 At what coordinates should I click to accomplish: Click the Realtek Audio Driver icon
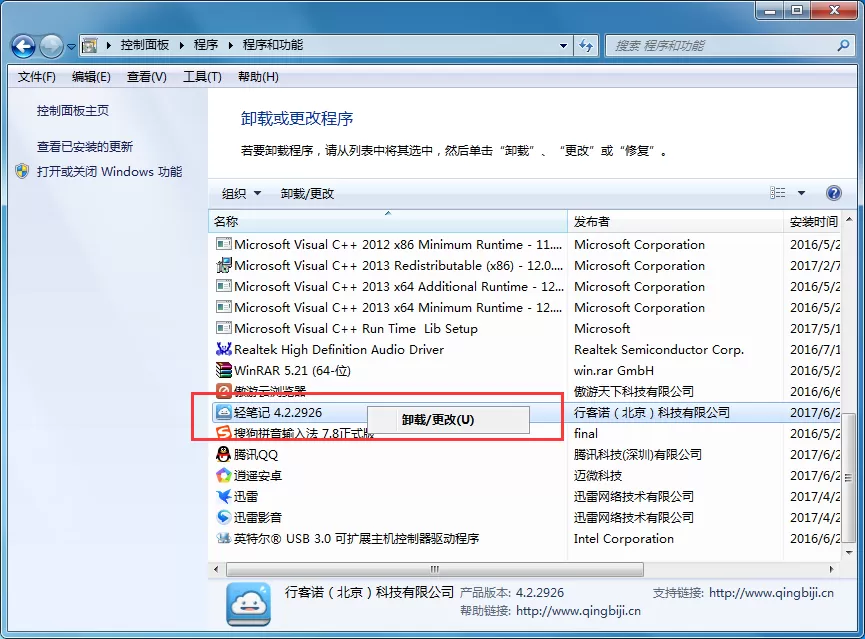tap(223, 349)
